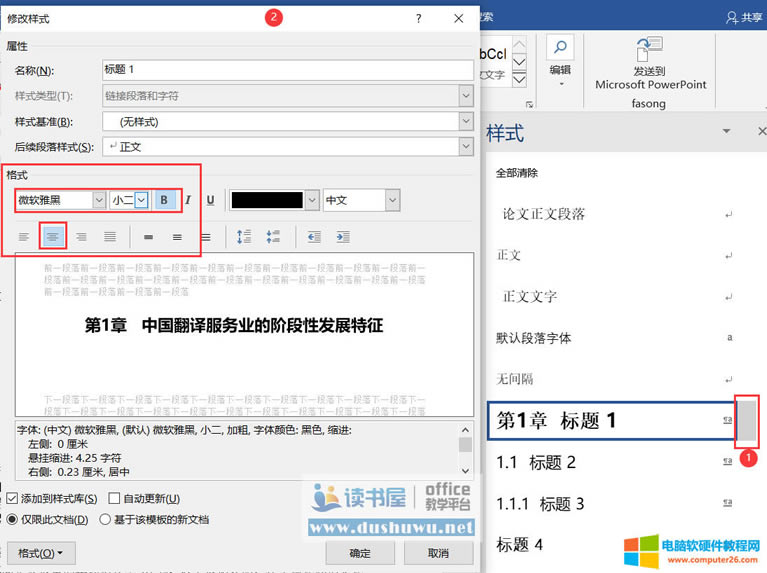Select the center alignment icon

coord(52,237)
